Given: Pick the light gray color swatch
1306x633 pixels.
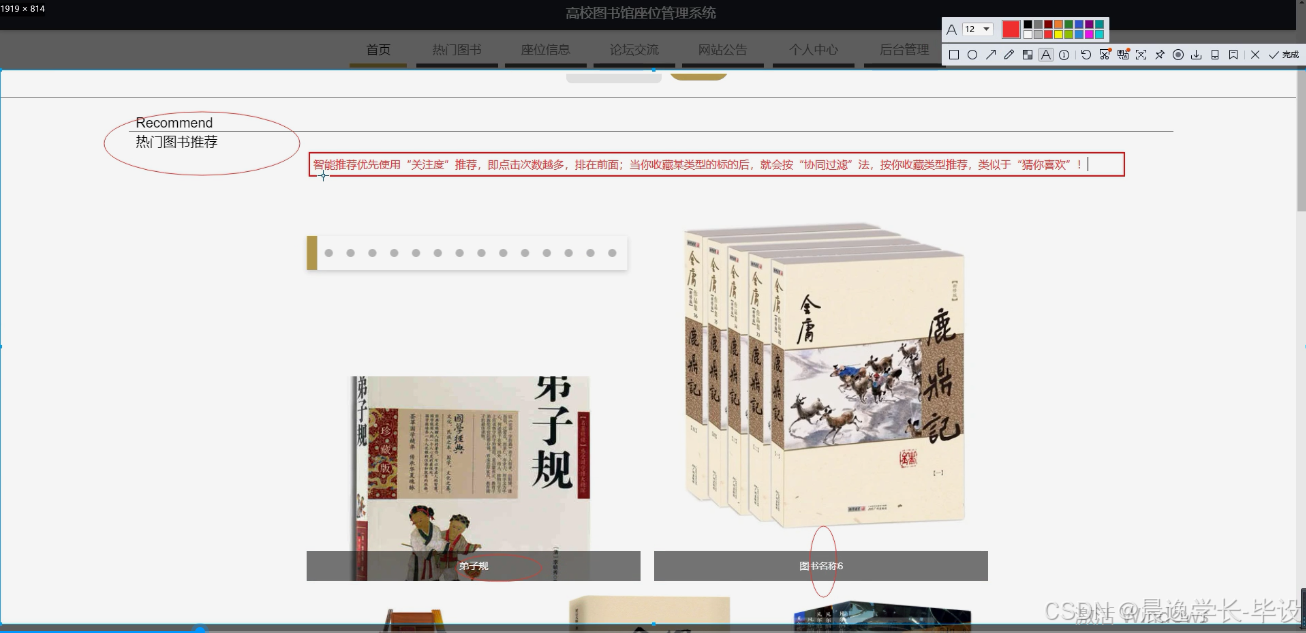Looking at the screenshot, I should (1038, 34).
